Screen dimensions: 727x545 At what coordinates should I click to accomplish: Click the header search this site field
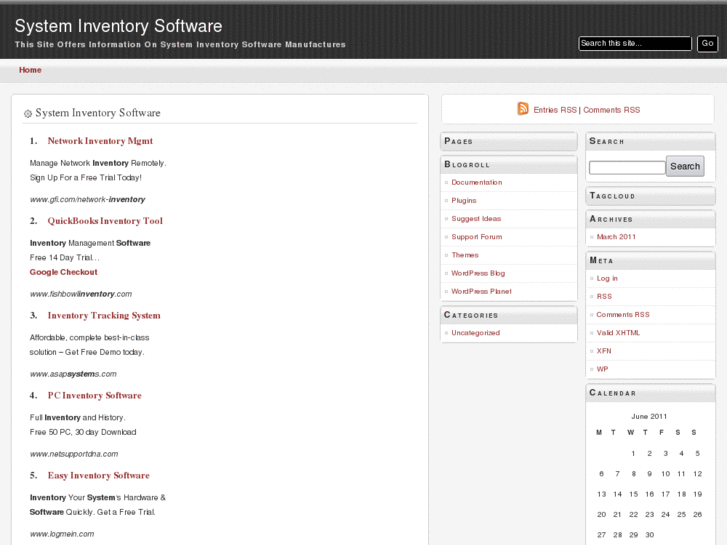click(634, 43)
